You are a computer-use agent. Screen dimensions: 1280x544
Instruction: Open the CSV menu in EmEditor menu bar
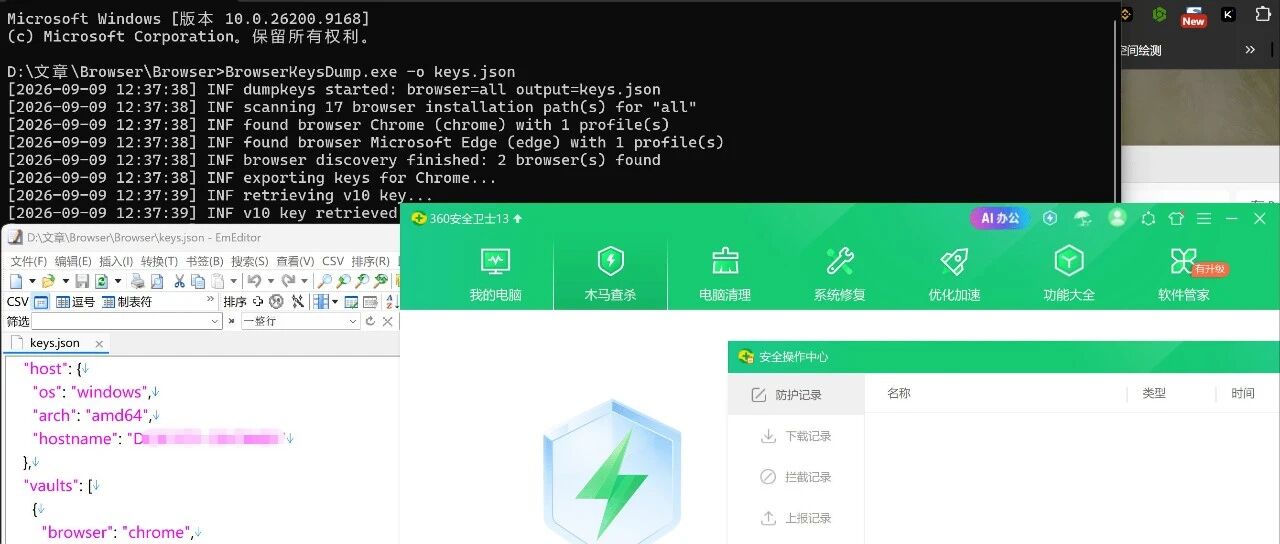click(x=333, y=262)
